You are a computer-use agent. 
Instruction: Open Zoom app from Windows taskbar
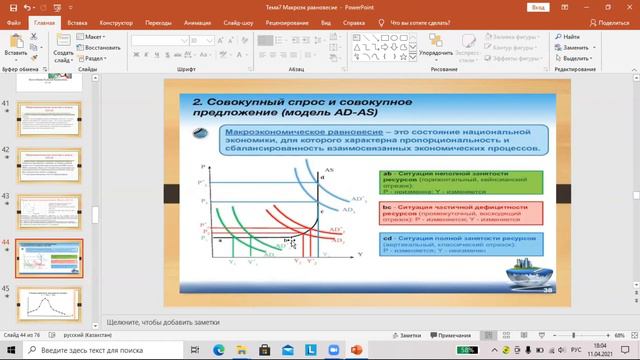pos(334,350)
